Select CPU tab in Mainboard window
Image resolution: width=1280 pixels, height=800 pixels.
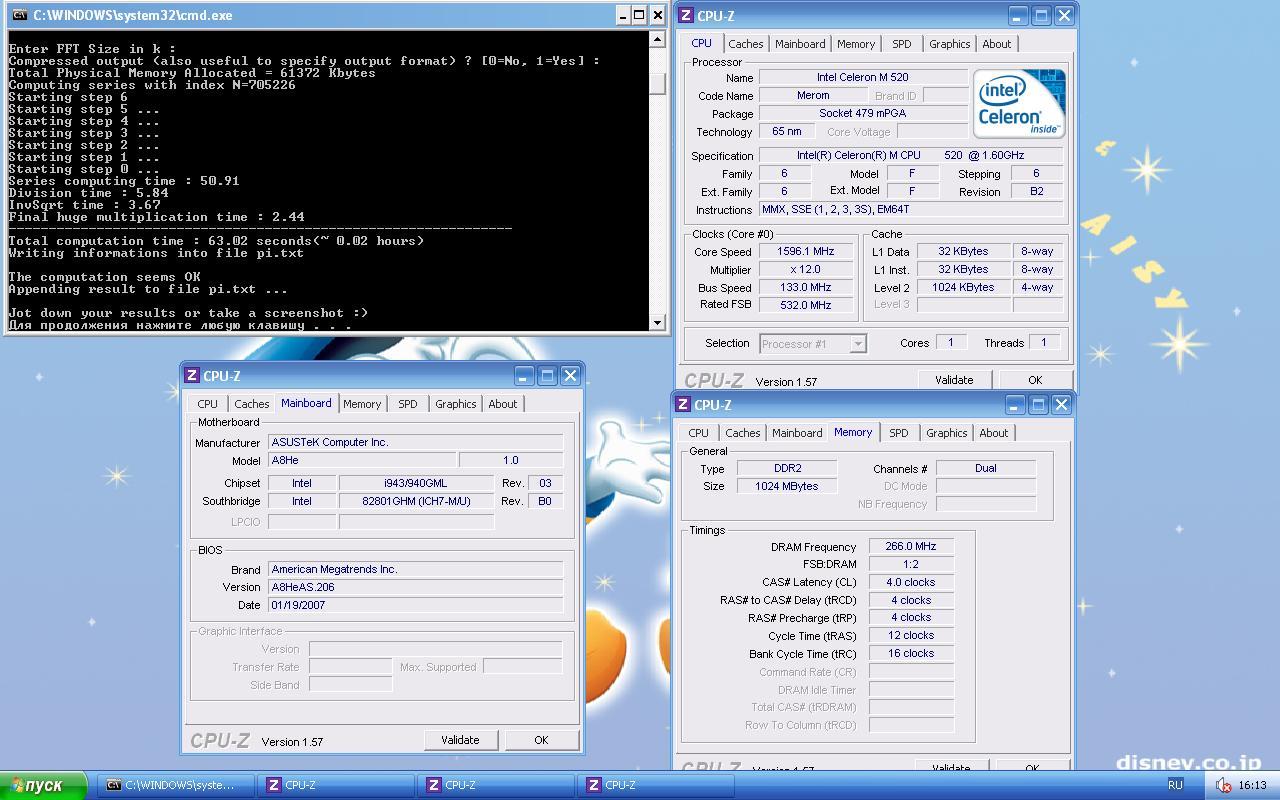[208, 404]
